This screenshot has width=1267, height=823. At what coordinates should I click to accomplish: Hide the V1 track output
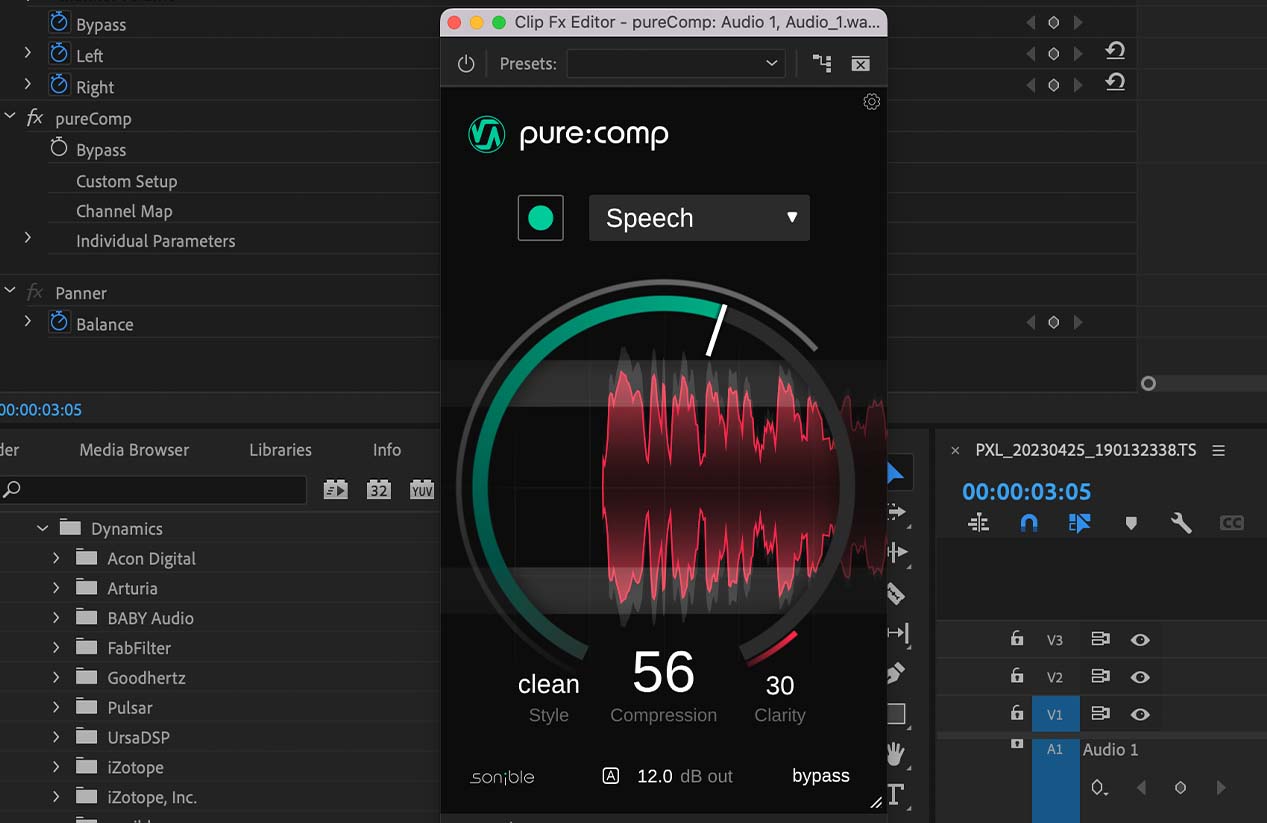(x=1140, y=714)
